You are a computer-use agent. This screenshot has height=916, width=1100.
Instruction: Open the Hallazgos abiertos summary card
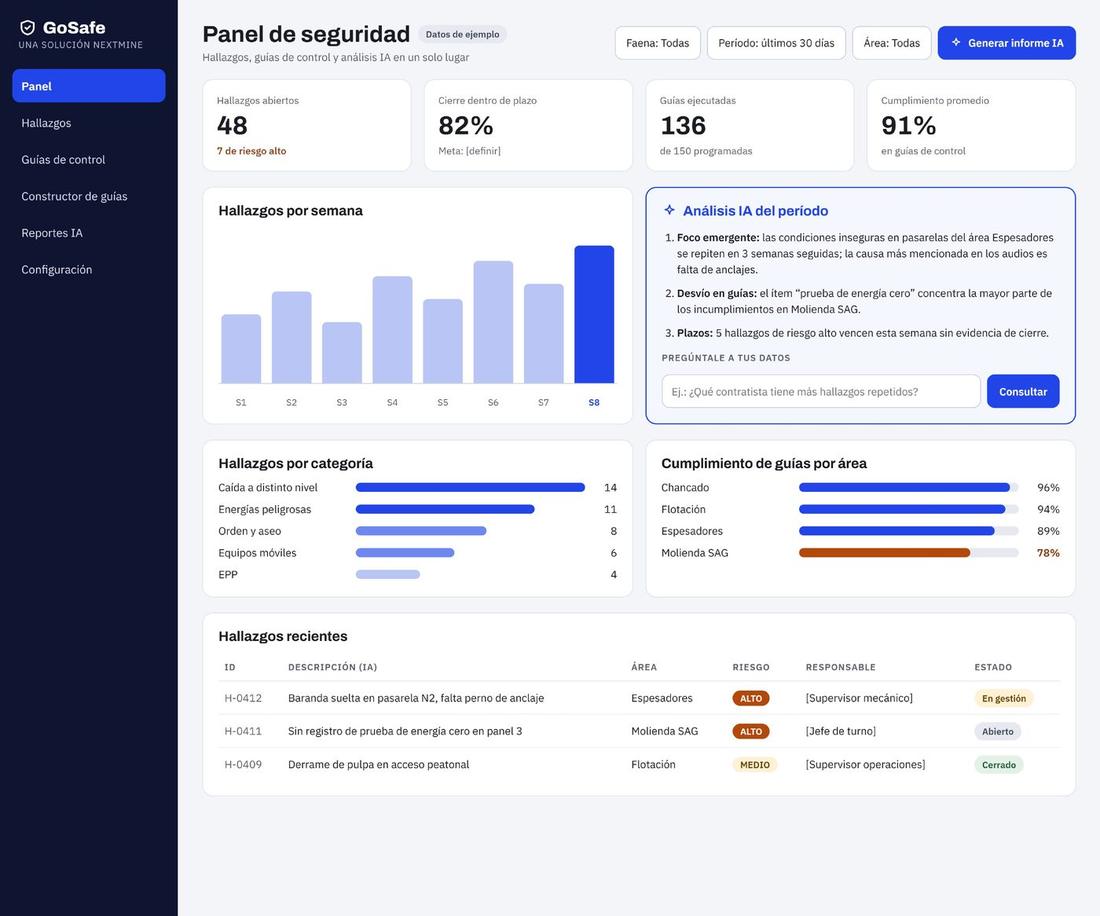[307, 125]
